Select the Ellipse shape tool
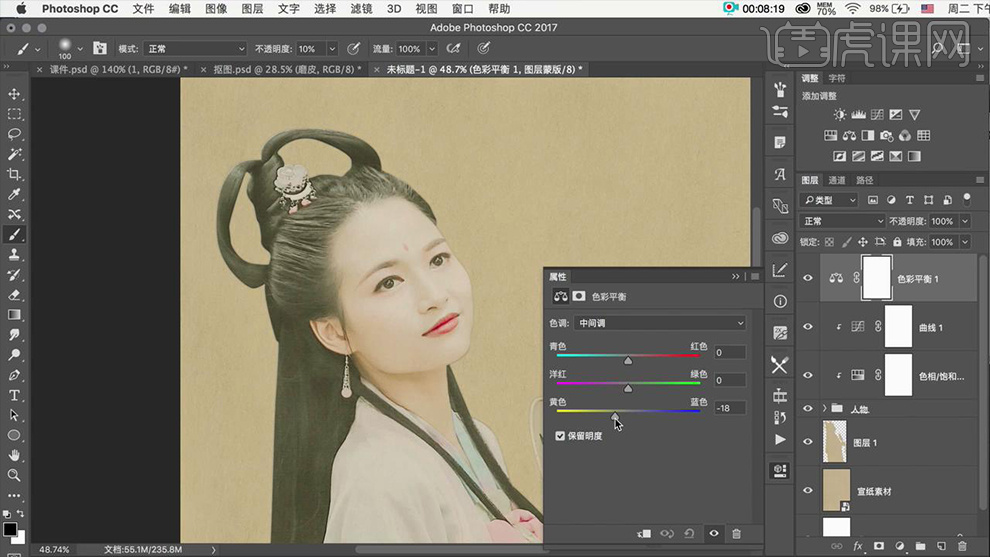Screen dimensions: 990x557 pyautogui.click(x=14, y=435)
